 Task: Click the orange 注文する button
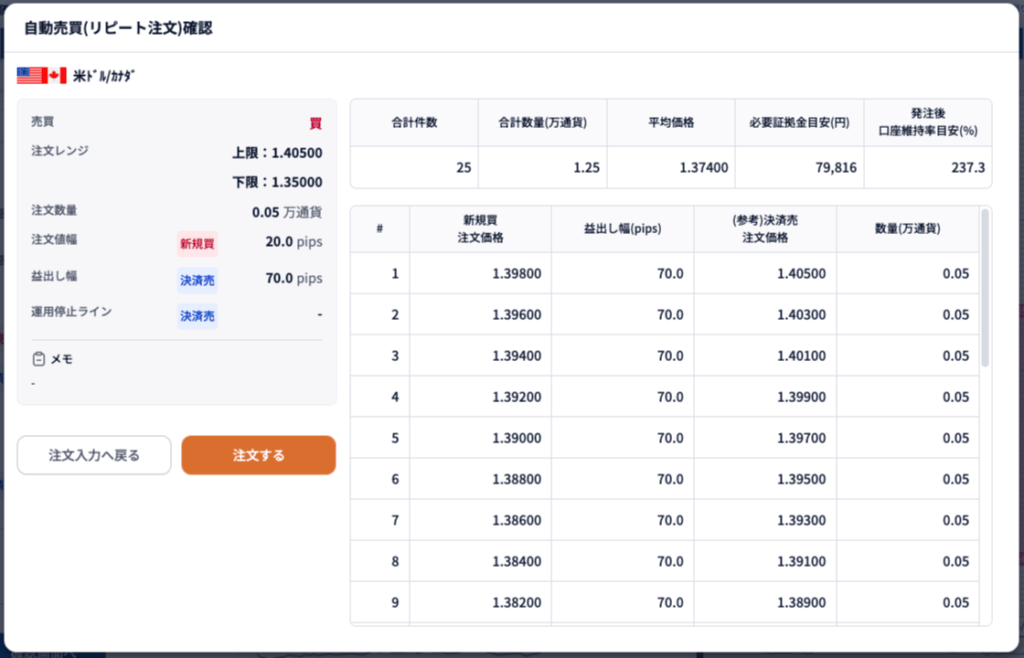pos(258,455)
